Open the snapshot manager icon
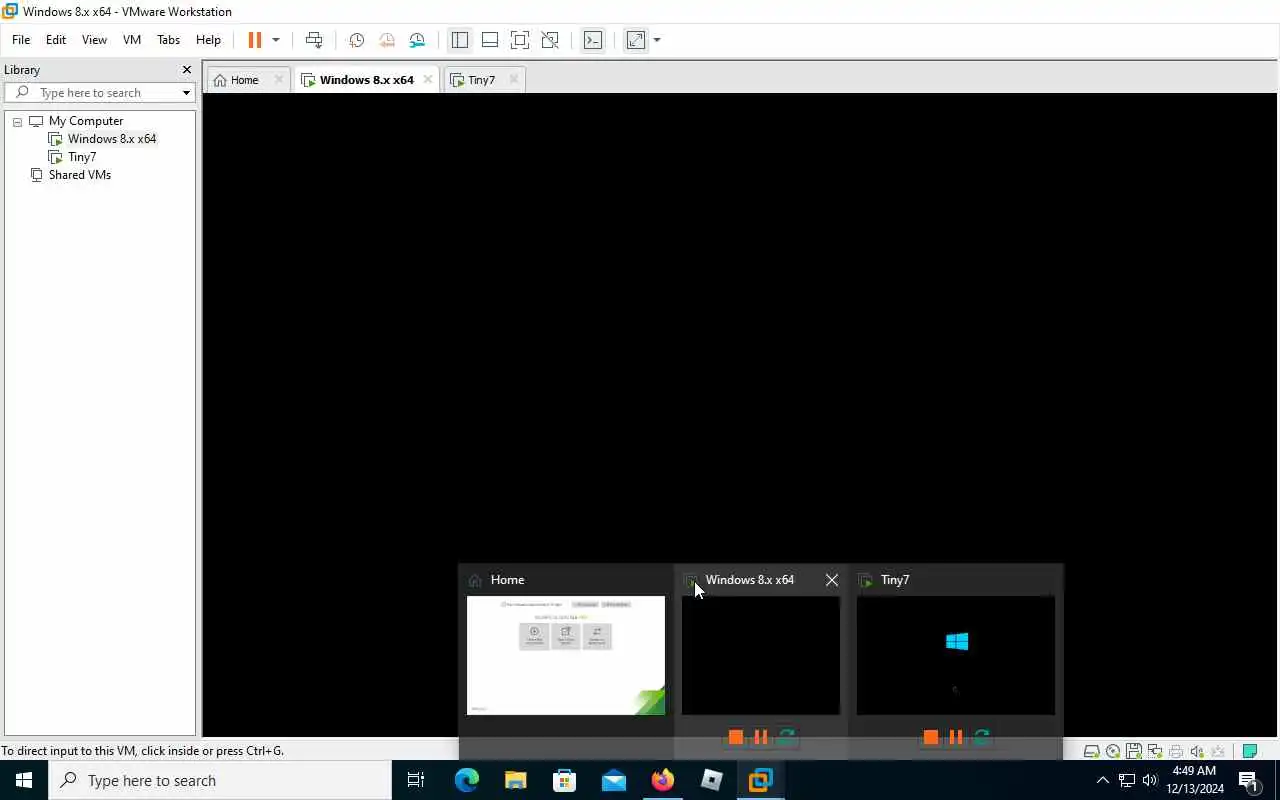This screenshot has height=800, width=1280. (x=417, y=40)
